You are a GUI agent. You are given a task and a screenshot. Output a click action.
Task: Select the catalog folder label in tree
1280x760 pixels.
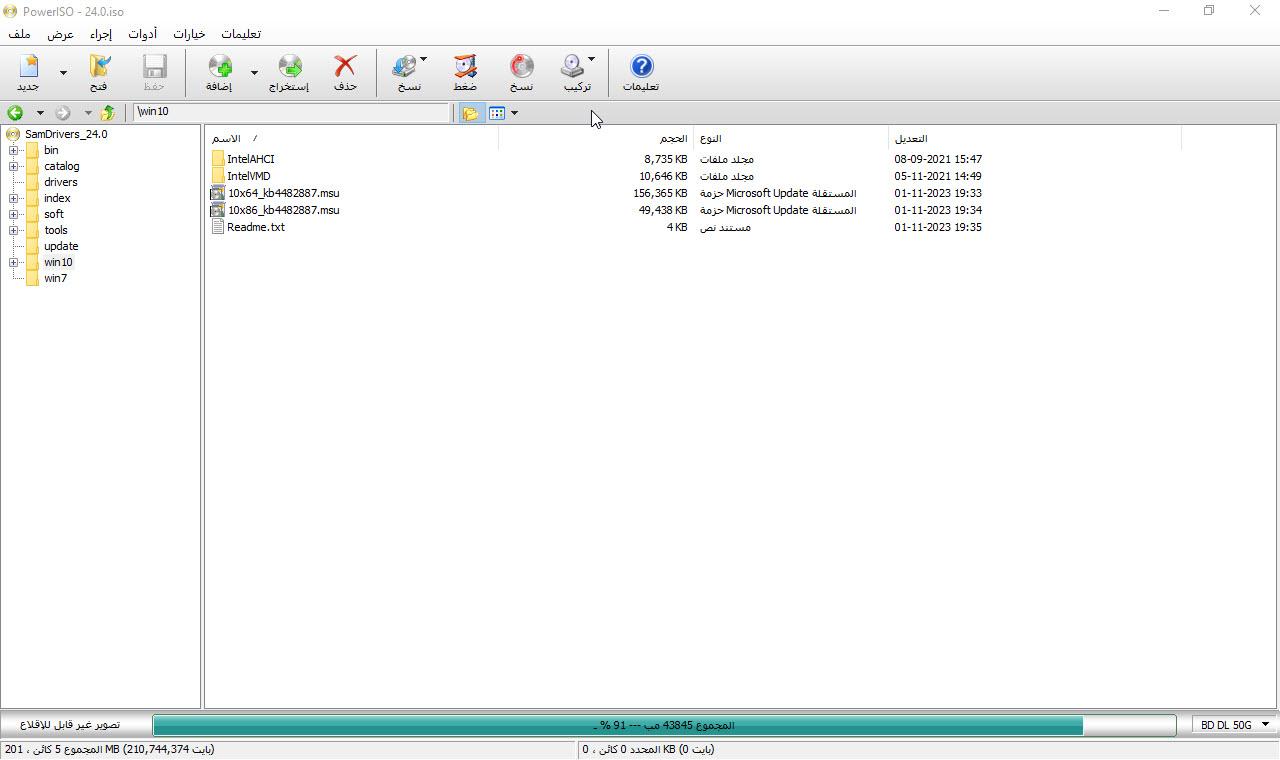coord(61,166)
